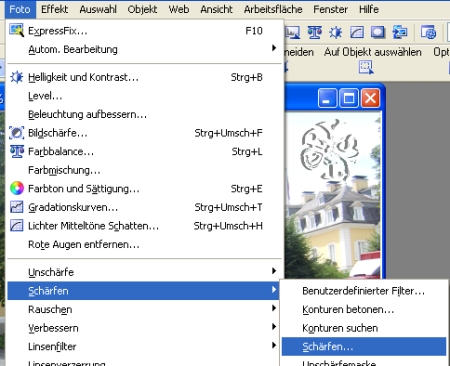Viewport: 450px width, 366px height.
Task: Click the Lichter Mitteltöne Schatten icon
Action: click(16, 226)
